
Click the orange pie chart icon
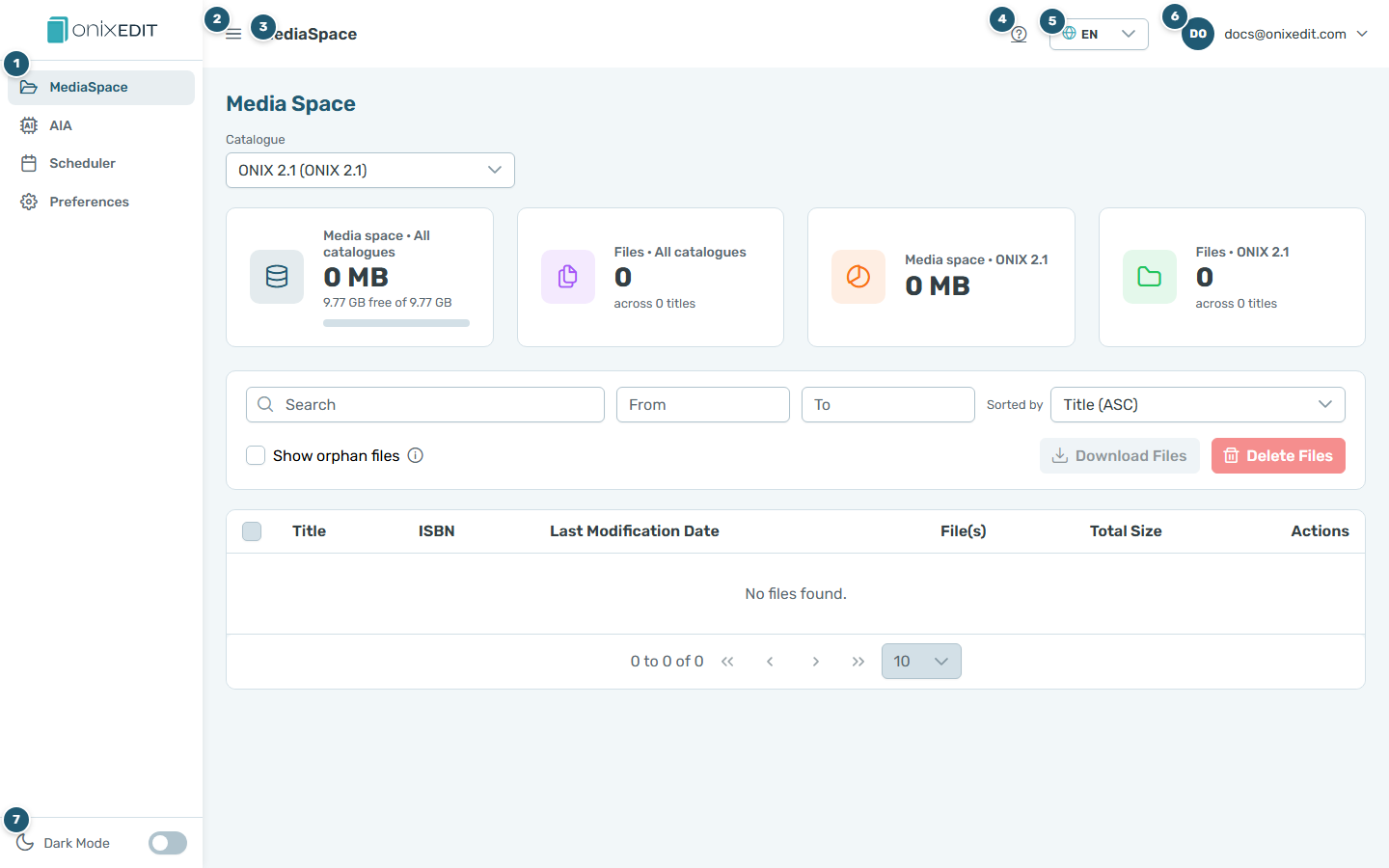pyautogui.click(x=858, y=277)
